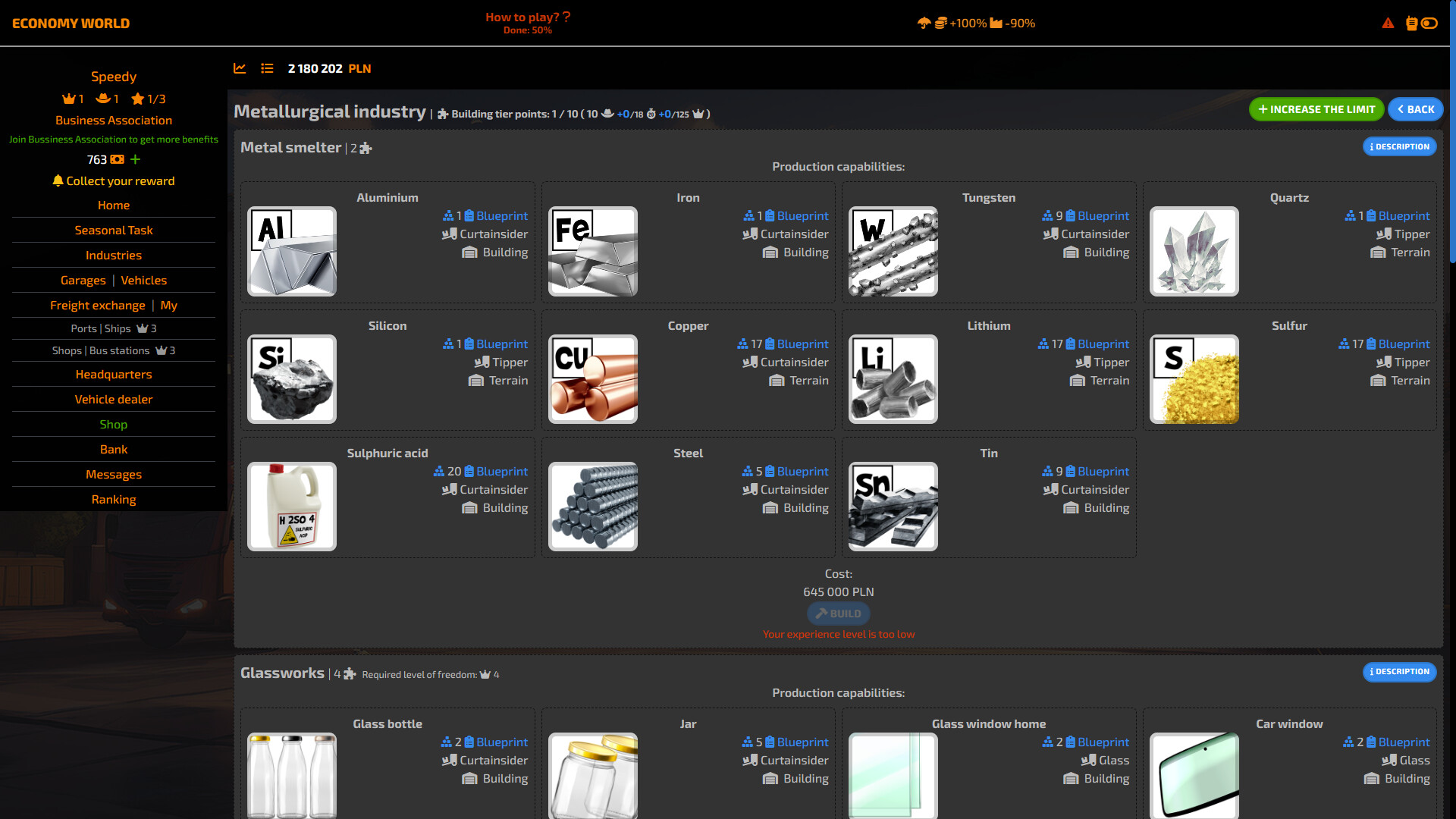
Task: Click the list icon next to the chart icon
Action: [267, 68]
